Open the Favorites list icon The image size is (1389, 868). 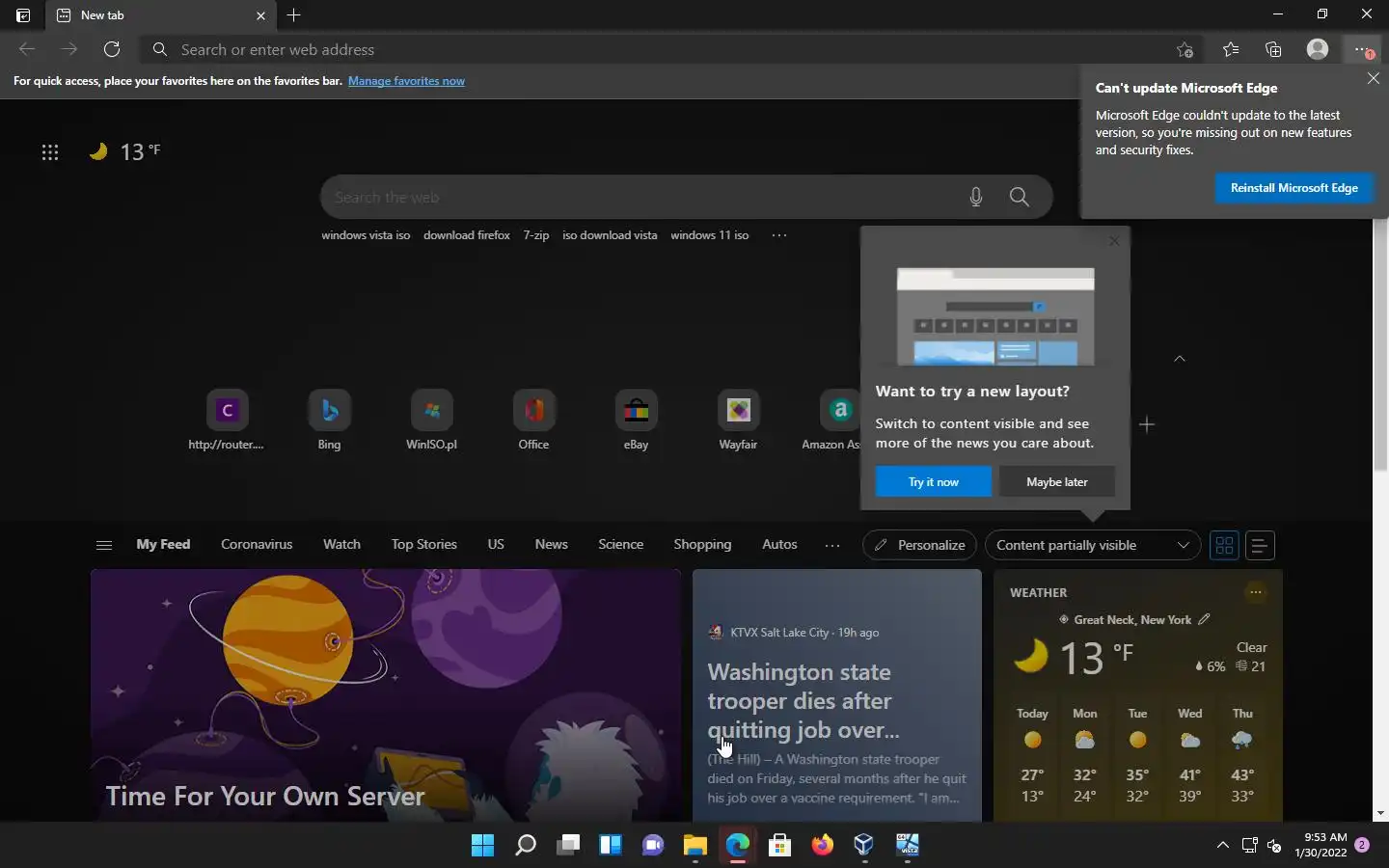[1231, 49]
